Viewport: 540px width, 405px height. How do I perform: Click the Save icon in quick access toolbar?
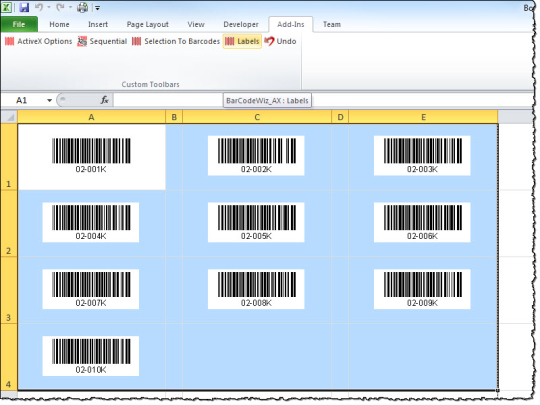[x=24, y=7]
